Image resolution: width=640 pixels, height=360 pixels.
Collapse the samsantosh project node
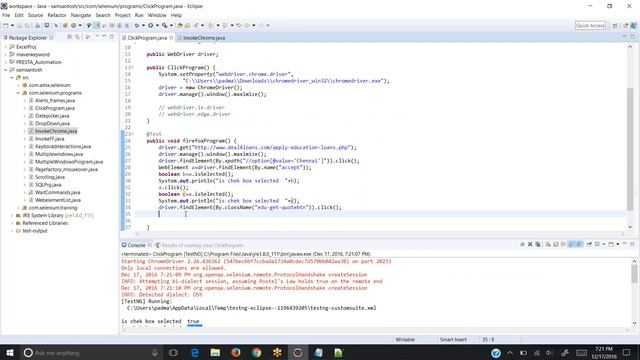[6, 70]
